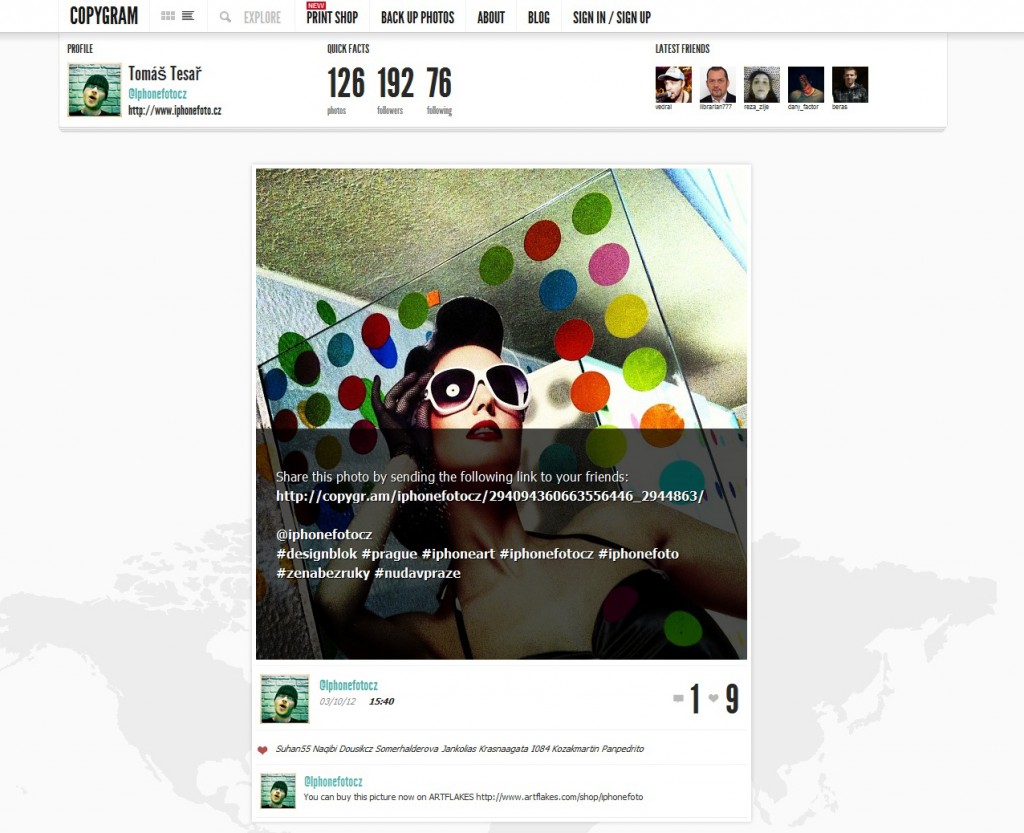Switch to grid view icon
The image size is (1024, 833).
point(167,16)
